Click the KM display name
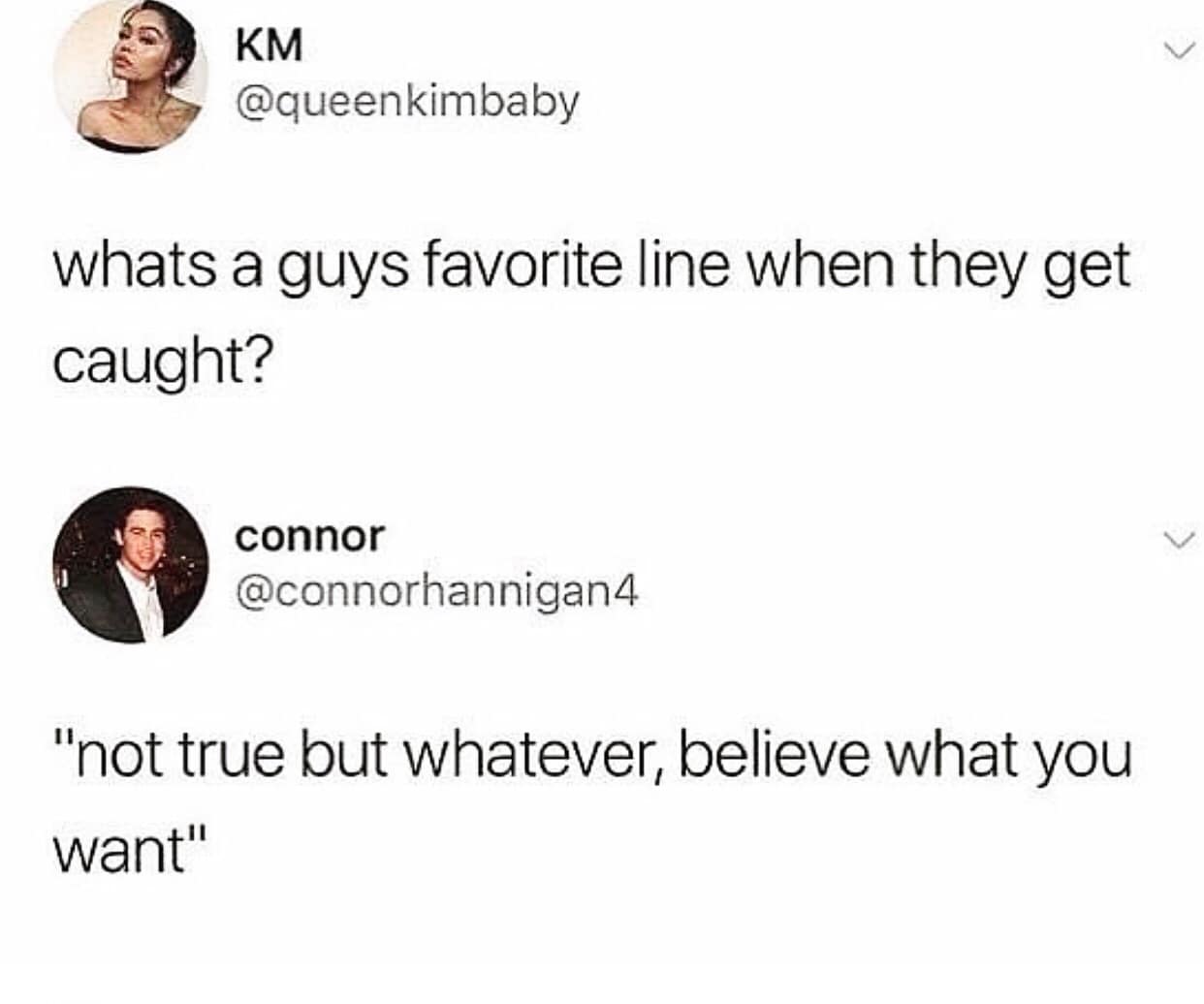Screen dimensions: 1204x1004 click(269, 45)
